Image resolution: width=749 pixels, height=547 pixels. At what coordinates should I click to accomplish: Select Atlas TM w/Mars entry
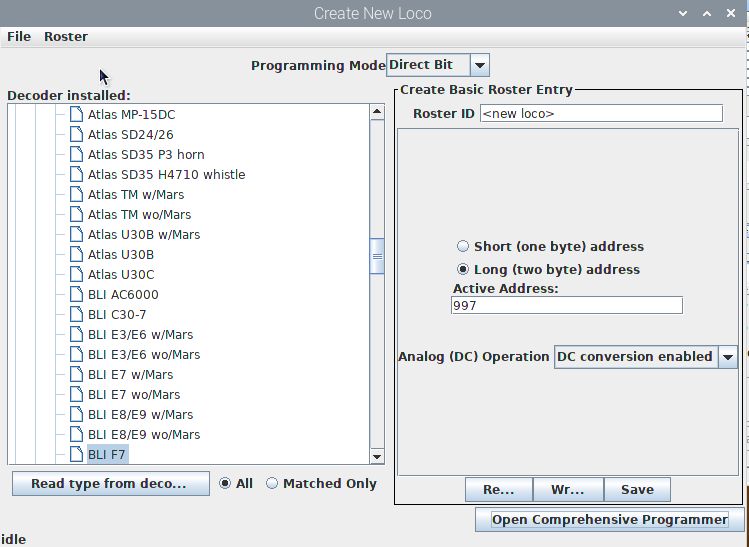pyautogui.click(x=136, y=195)
